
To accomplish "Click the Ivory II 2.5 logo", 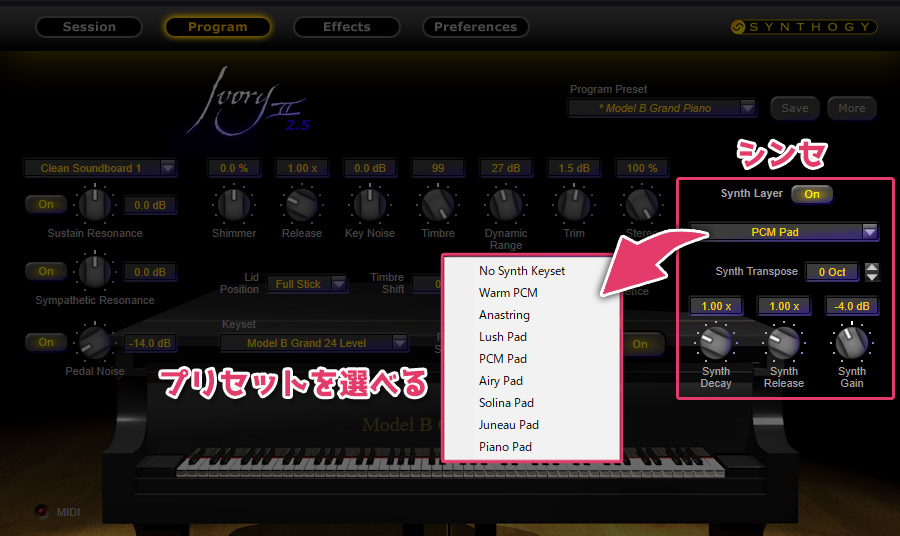I will point(250,102).
